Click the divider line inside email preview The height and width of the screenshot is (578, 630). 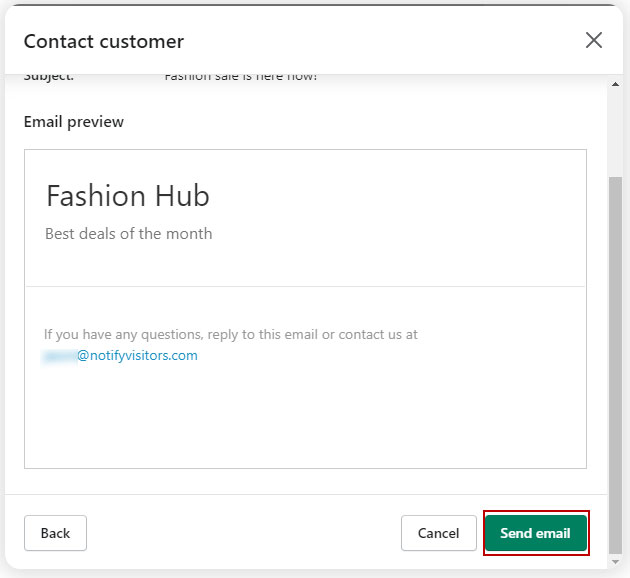[x=305, y=287]
